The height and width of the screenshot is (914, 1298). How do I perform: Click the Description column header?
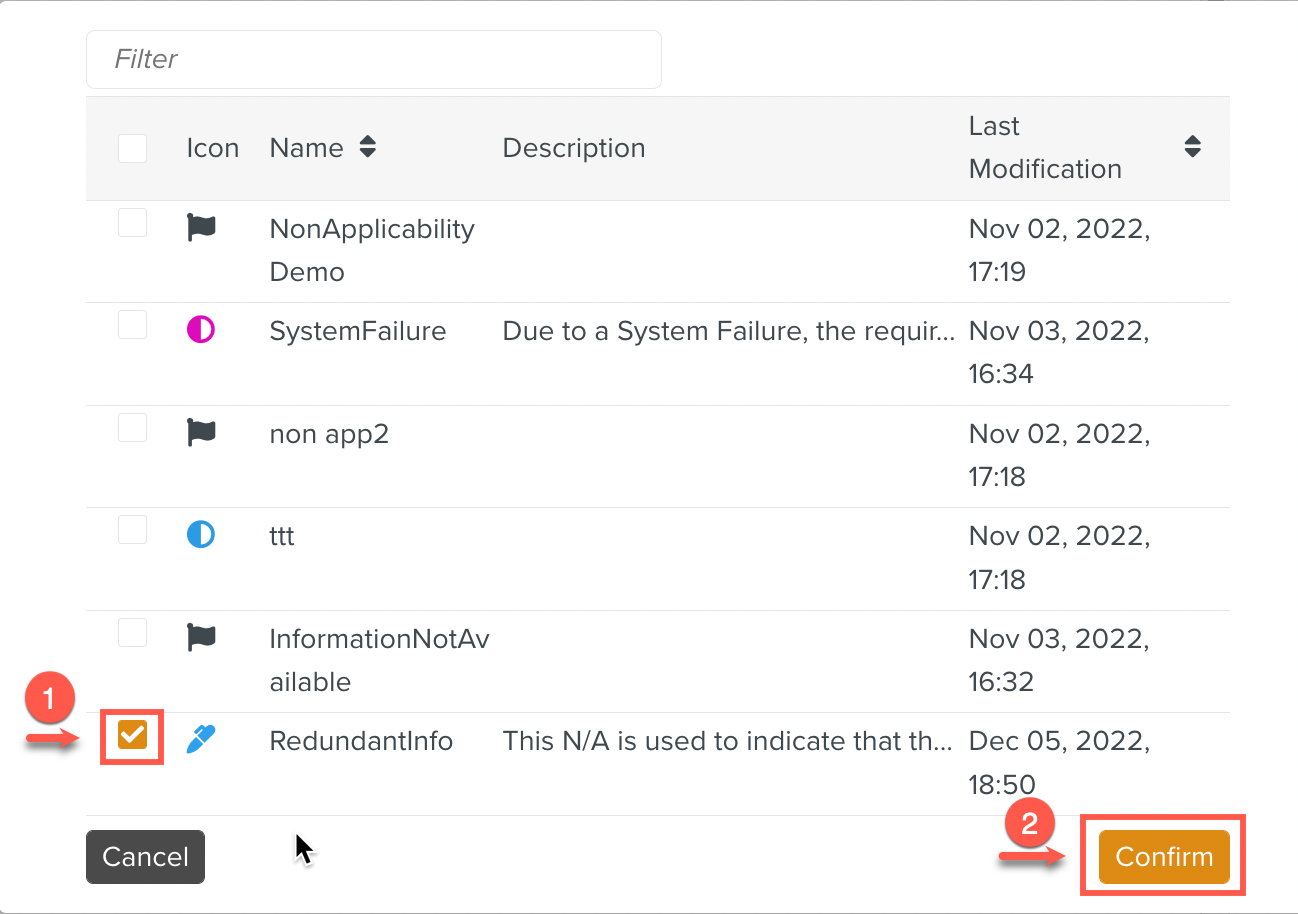click(573, 148)
